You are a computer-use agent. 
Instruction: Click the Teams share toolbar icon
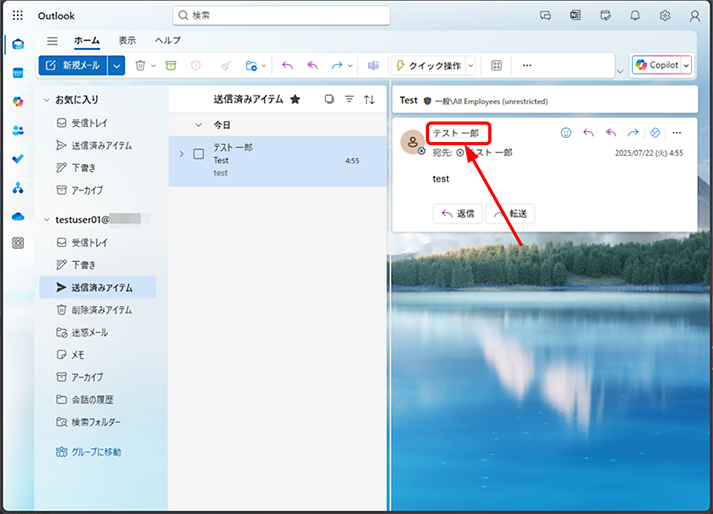[x=373, y=66]
